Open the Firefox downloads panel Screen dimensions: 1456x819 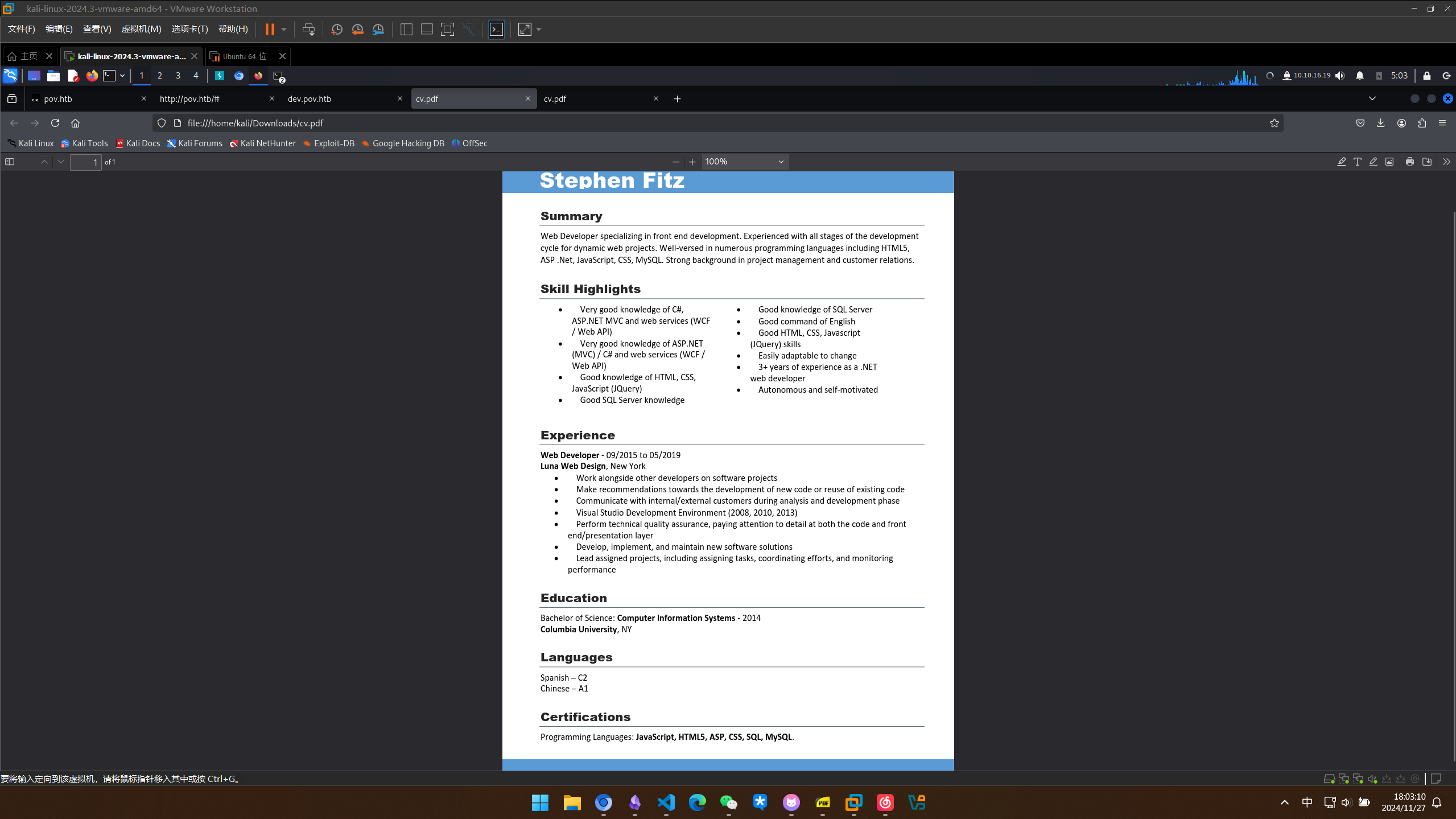(x=1380, y=124)
